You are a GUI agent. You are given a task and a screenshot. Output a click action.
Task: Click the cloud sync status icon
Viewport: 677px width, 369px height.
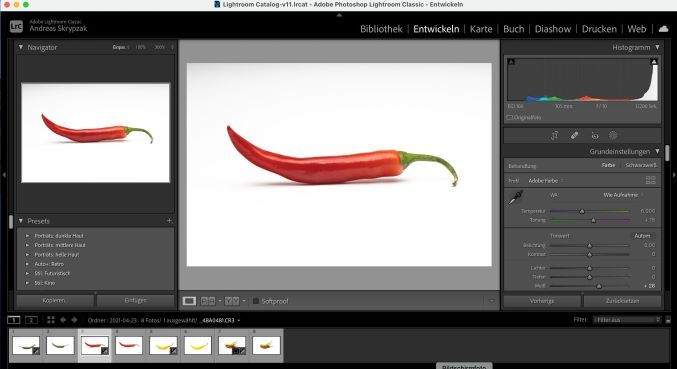[664, 28]
